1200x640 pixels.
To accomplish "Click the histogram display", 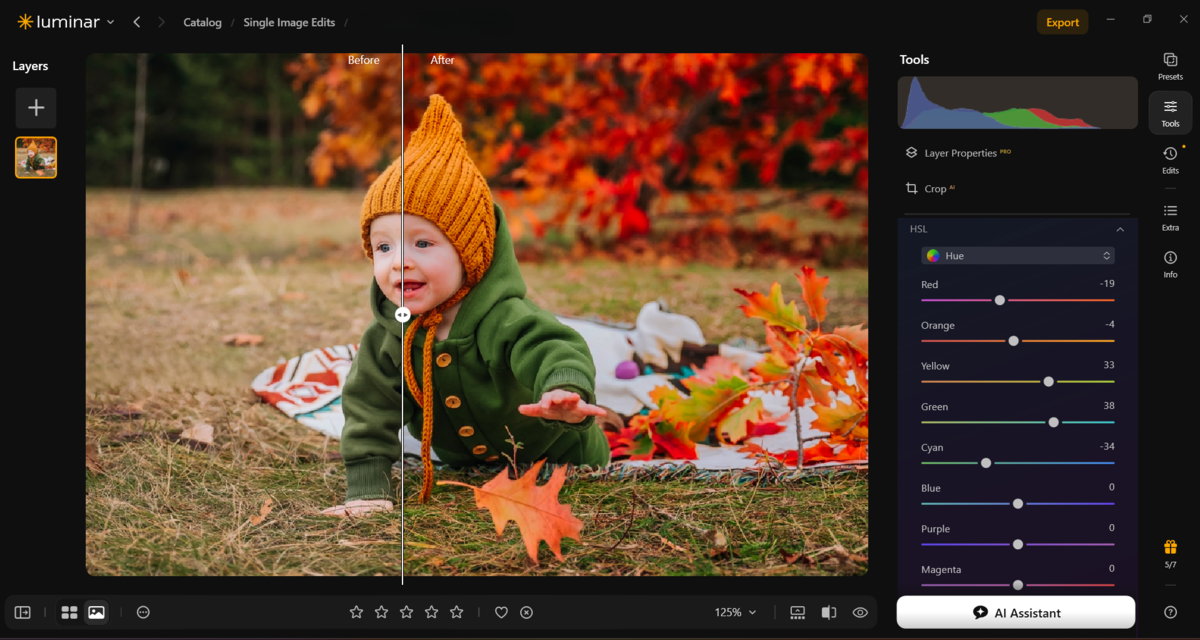I will point(1017,103).
